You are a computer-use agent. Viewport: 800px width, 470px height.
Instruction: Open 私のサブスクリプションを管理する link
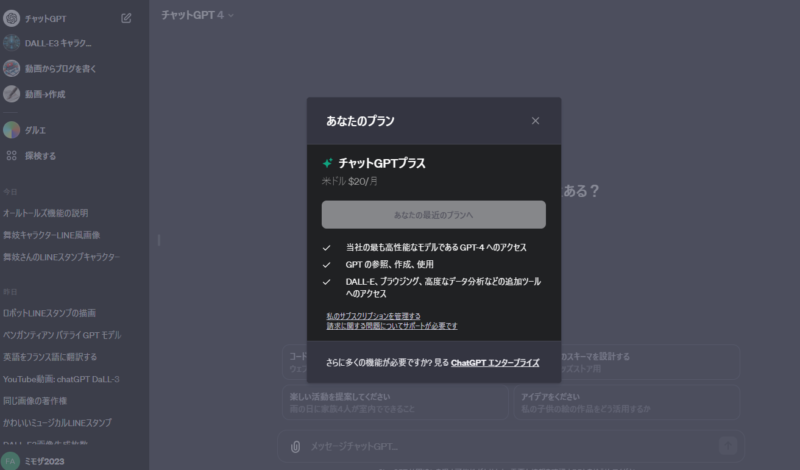pos(373,316)
